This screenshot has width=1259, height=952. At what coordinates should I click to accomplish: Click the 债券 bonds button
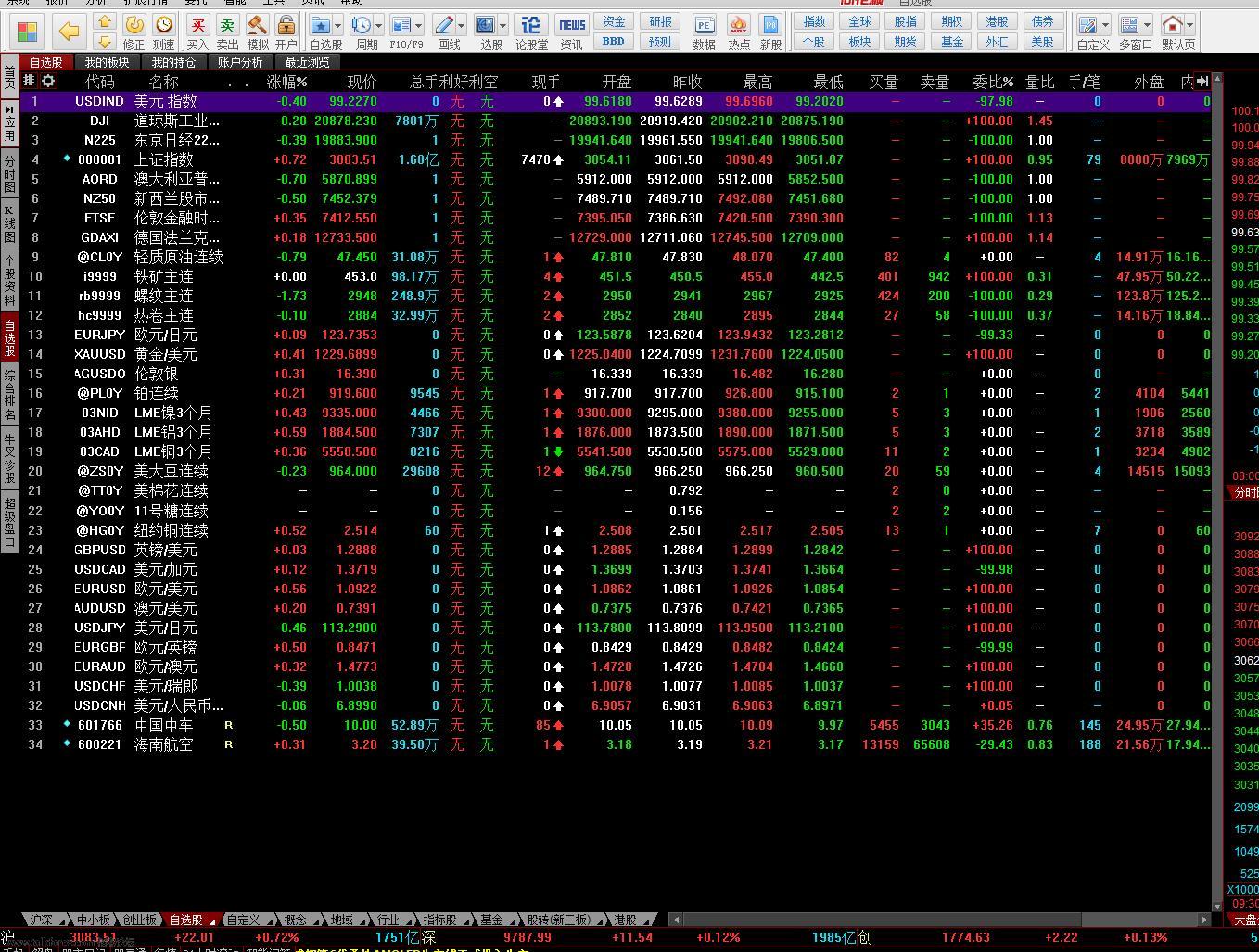click(x=1042, y=21)
